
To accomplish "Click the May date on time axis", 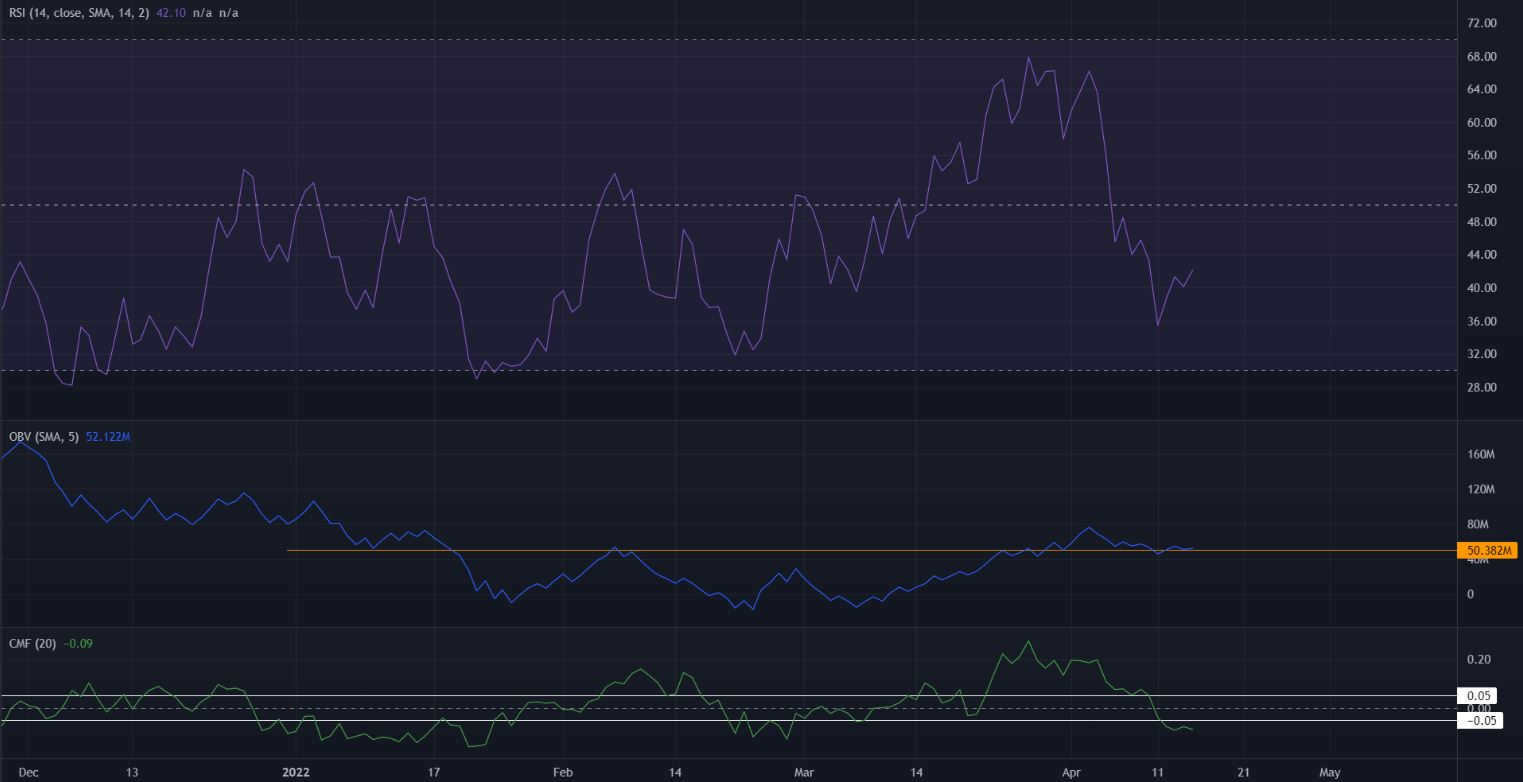I will pos(1330,772).
